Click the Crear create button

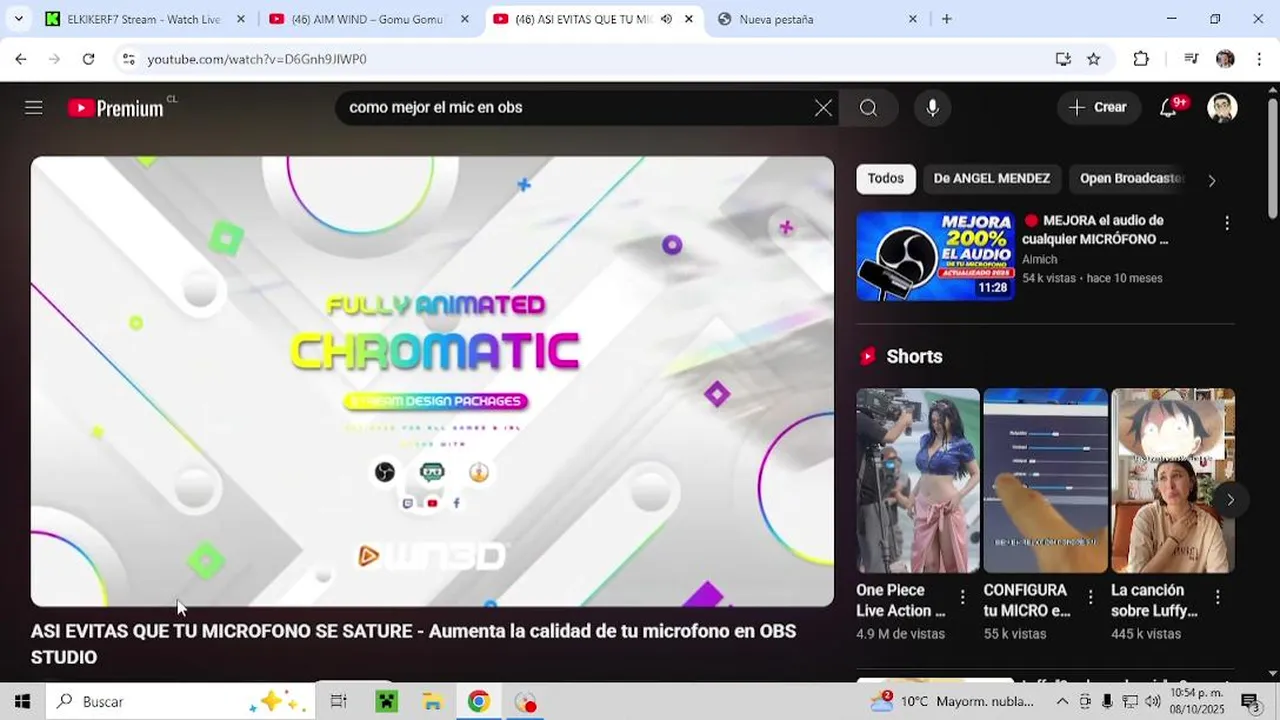1098,108
